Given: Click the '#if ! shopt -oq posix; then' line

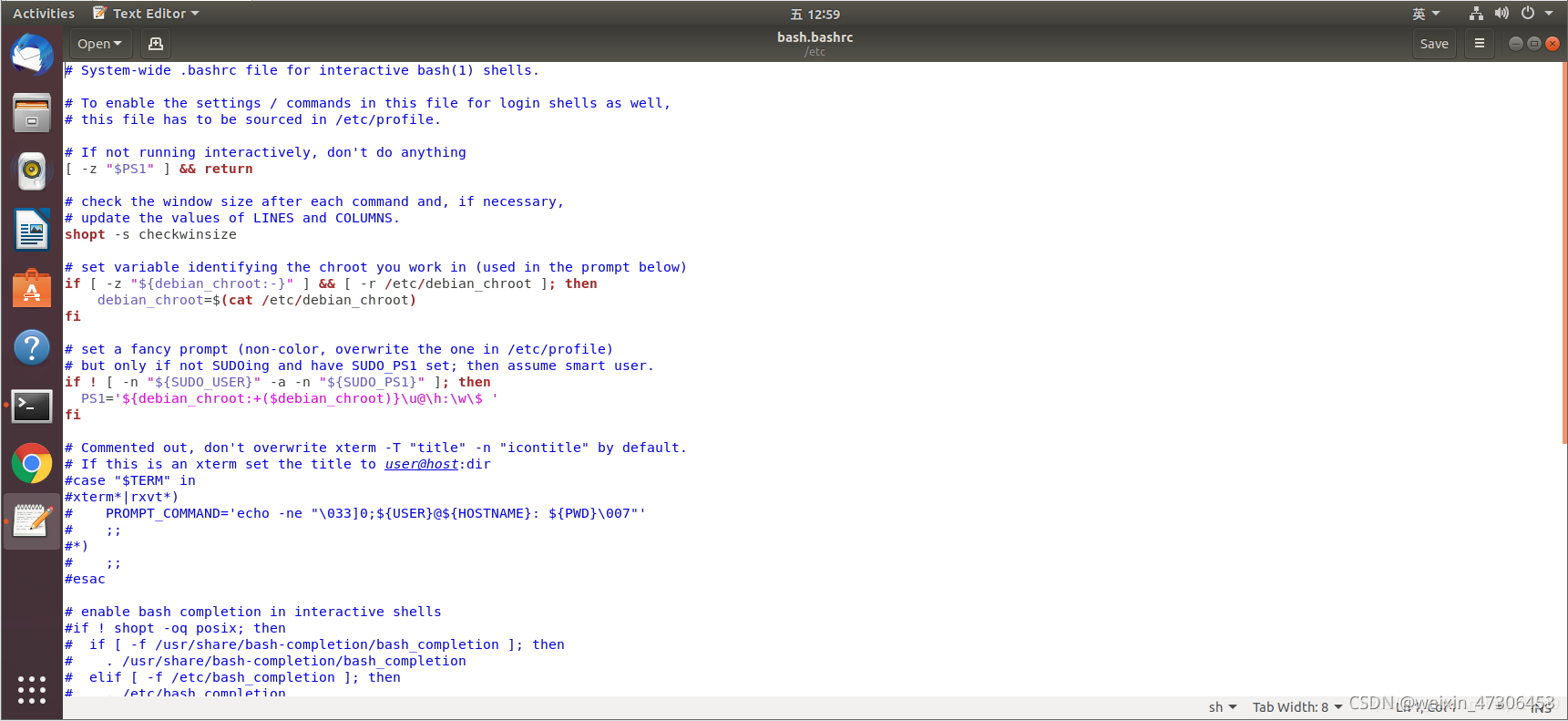Looking at the screenshot, I should pyautogui.click(x=175, y=628).
